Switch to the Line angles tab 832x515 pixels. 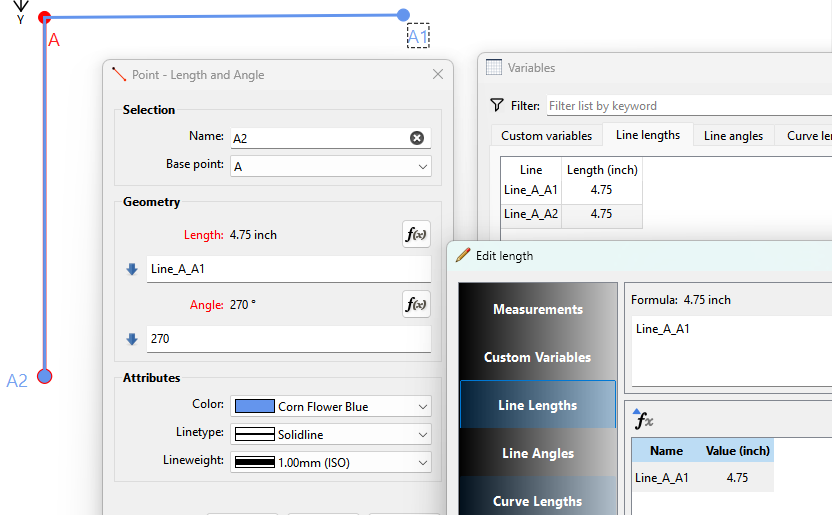[x=733, y=135]
